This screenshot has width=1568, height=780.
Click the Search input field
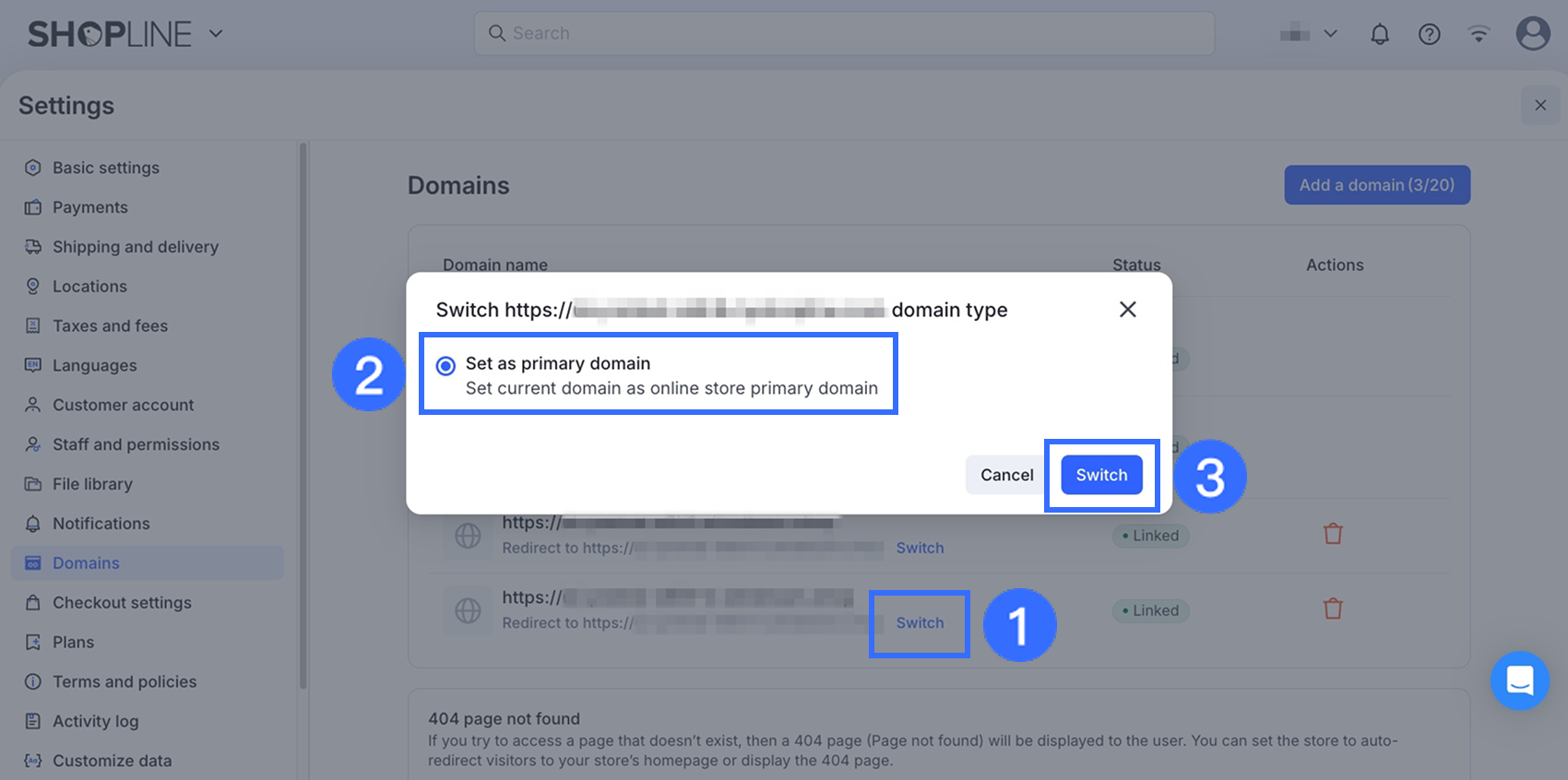(844, 33)
